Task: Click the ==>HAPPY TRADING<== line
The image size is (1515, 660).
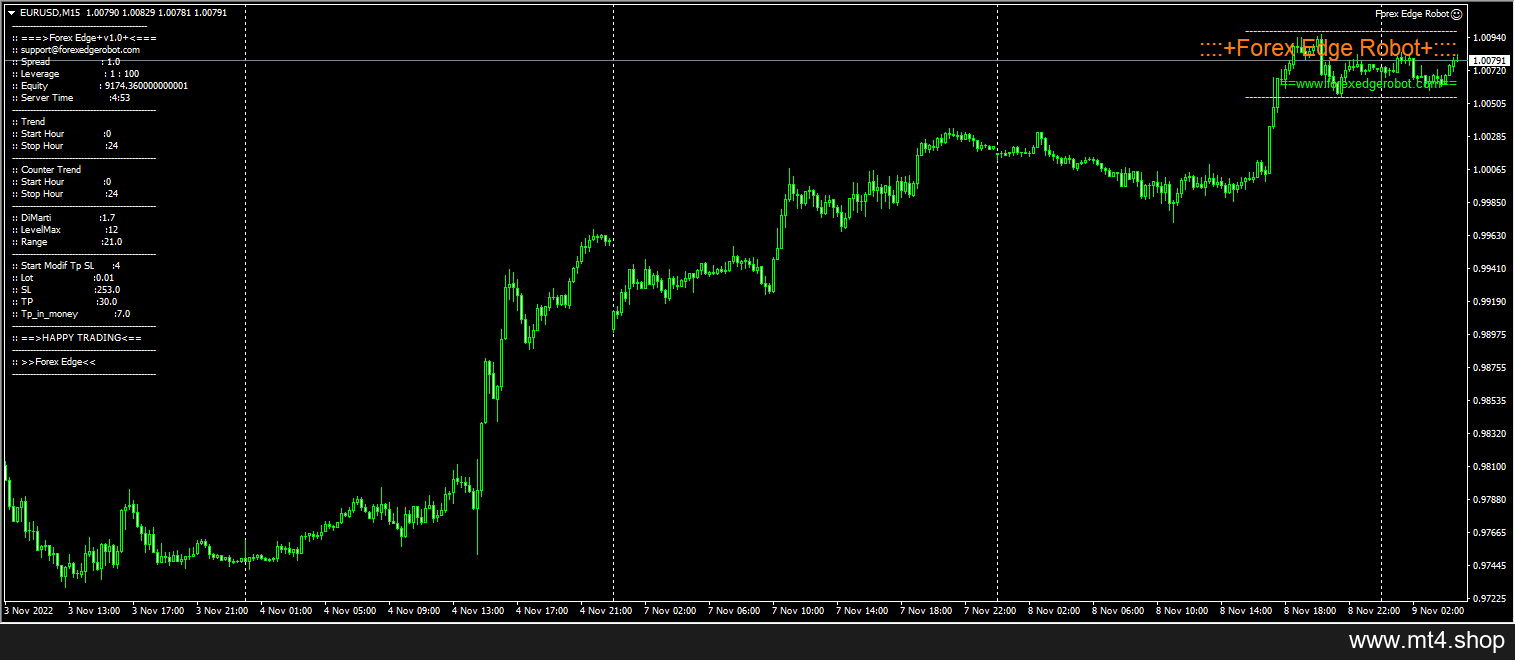Action: click(x=77, y=337)
